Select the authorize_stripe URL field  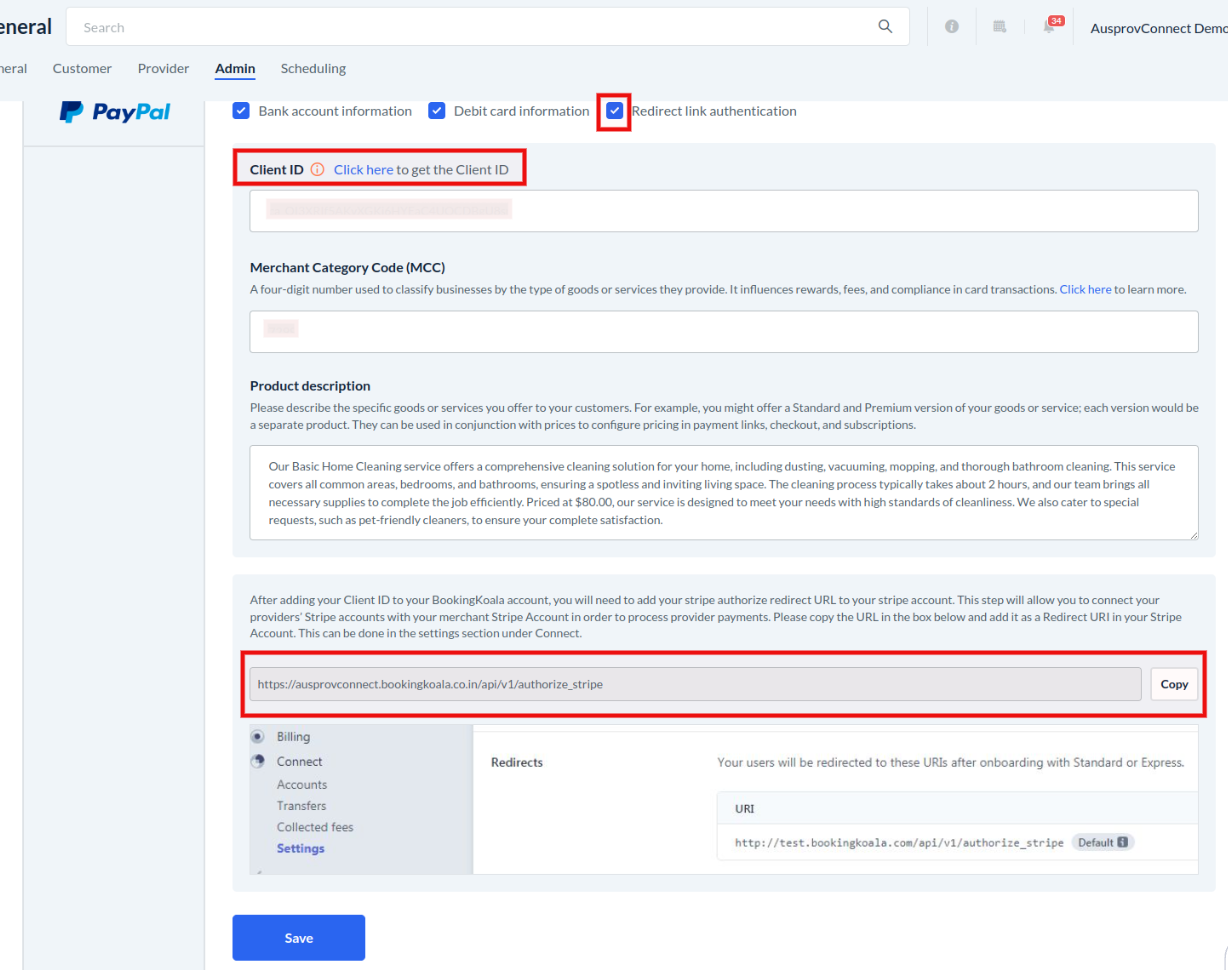pos(695,684)
